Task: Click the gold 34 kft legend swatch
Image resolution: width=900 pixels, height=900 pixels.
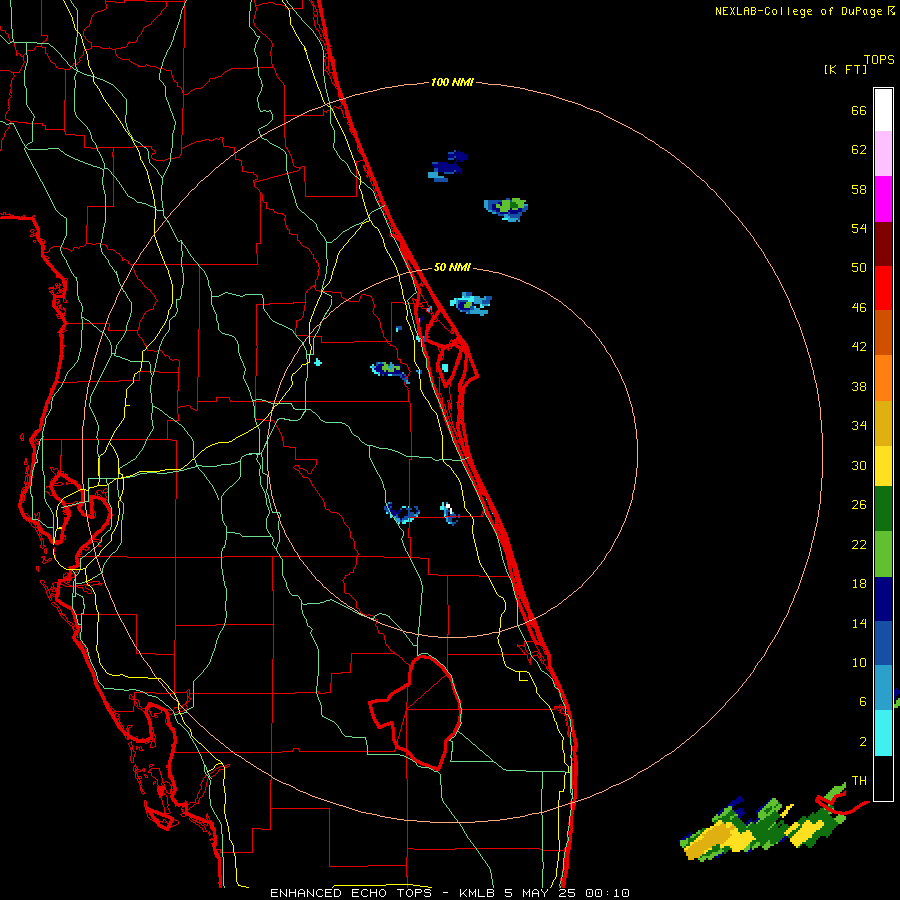Action: tap(883, 423)
